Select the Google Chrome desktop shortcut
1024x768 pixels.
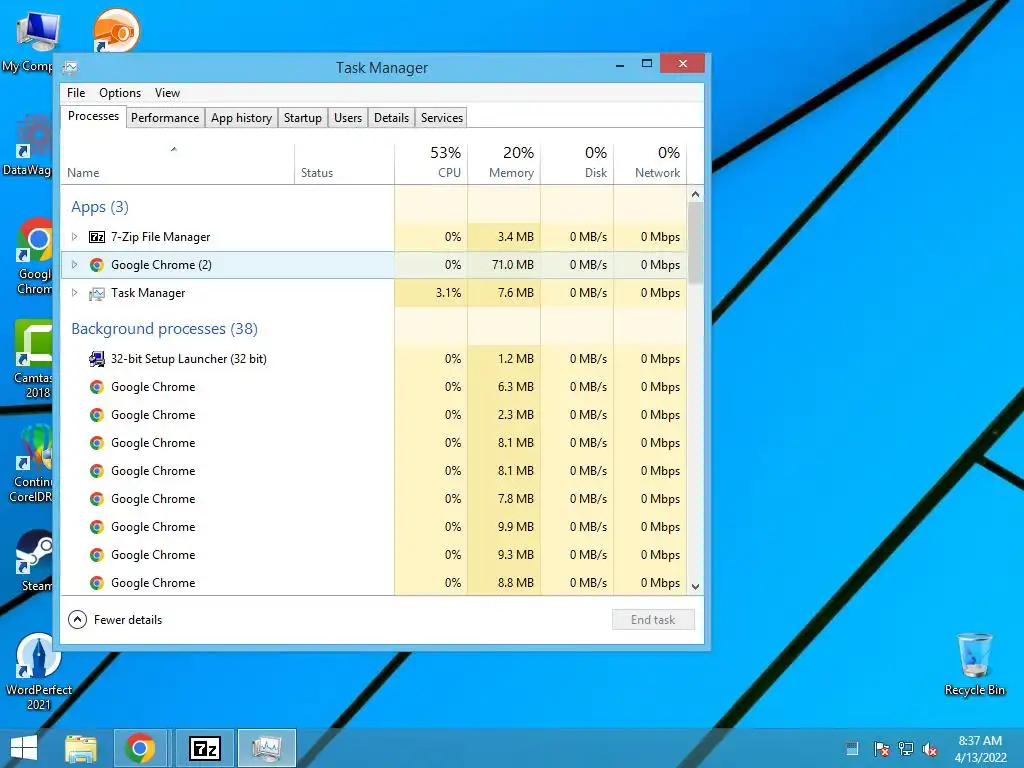[34, 256]
